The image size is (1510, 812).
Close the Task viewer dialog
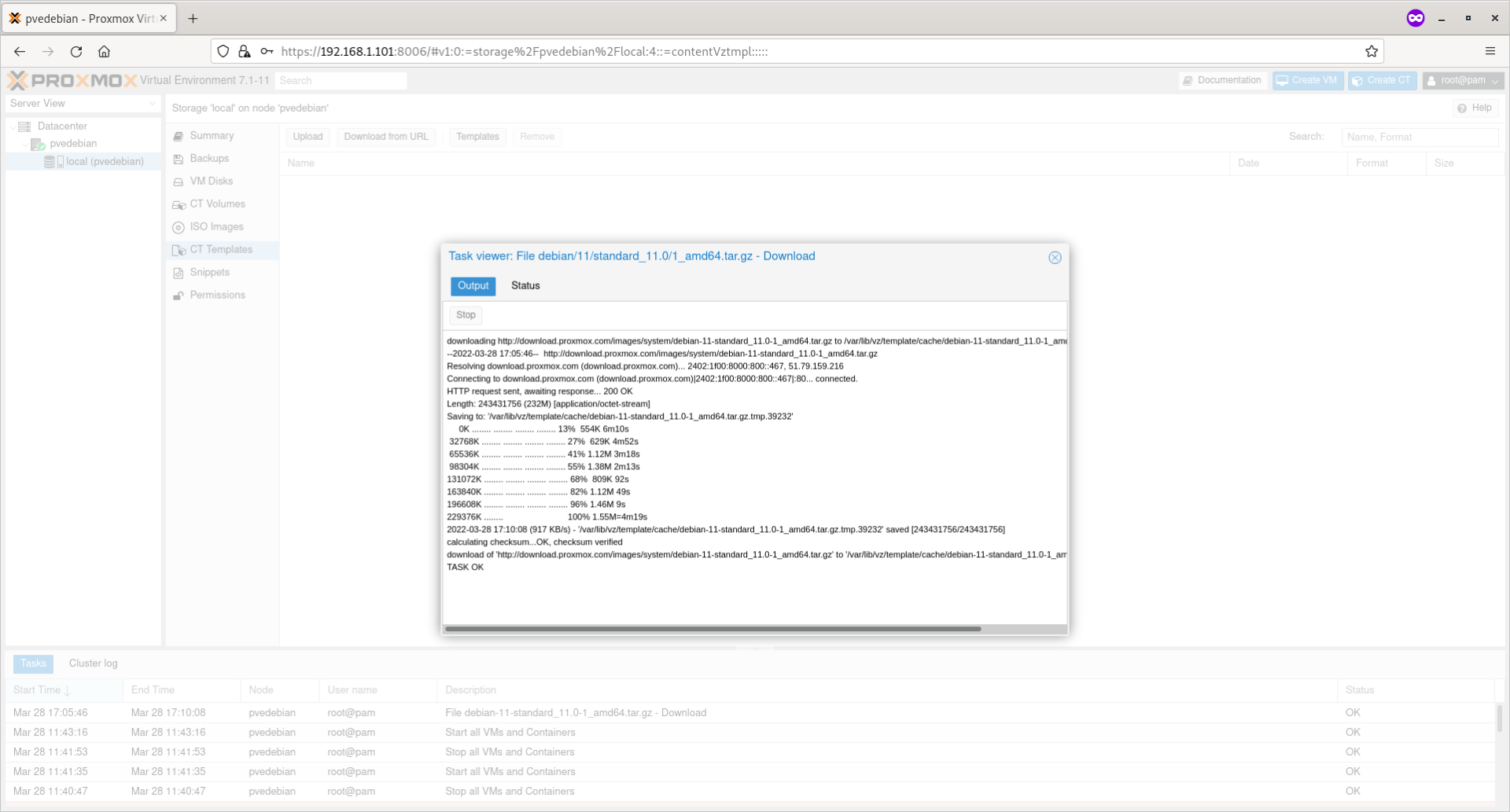coord(1055,258)
